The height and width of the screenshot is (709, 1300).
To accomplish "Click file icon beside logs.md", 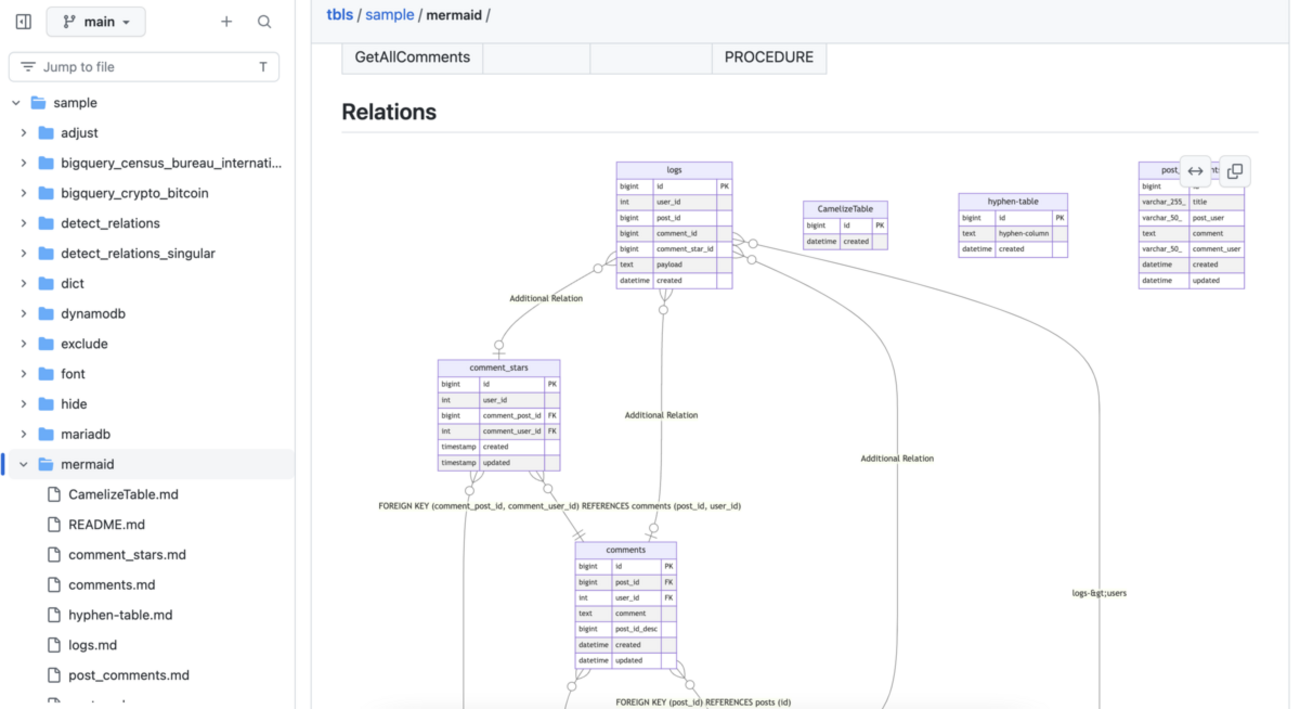I will (x=54, y=645).
